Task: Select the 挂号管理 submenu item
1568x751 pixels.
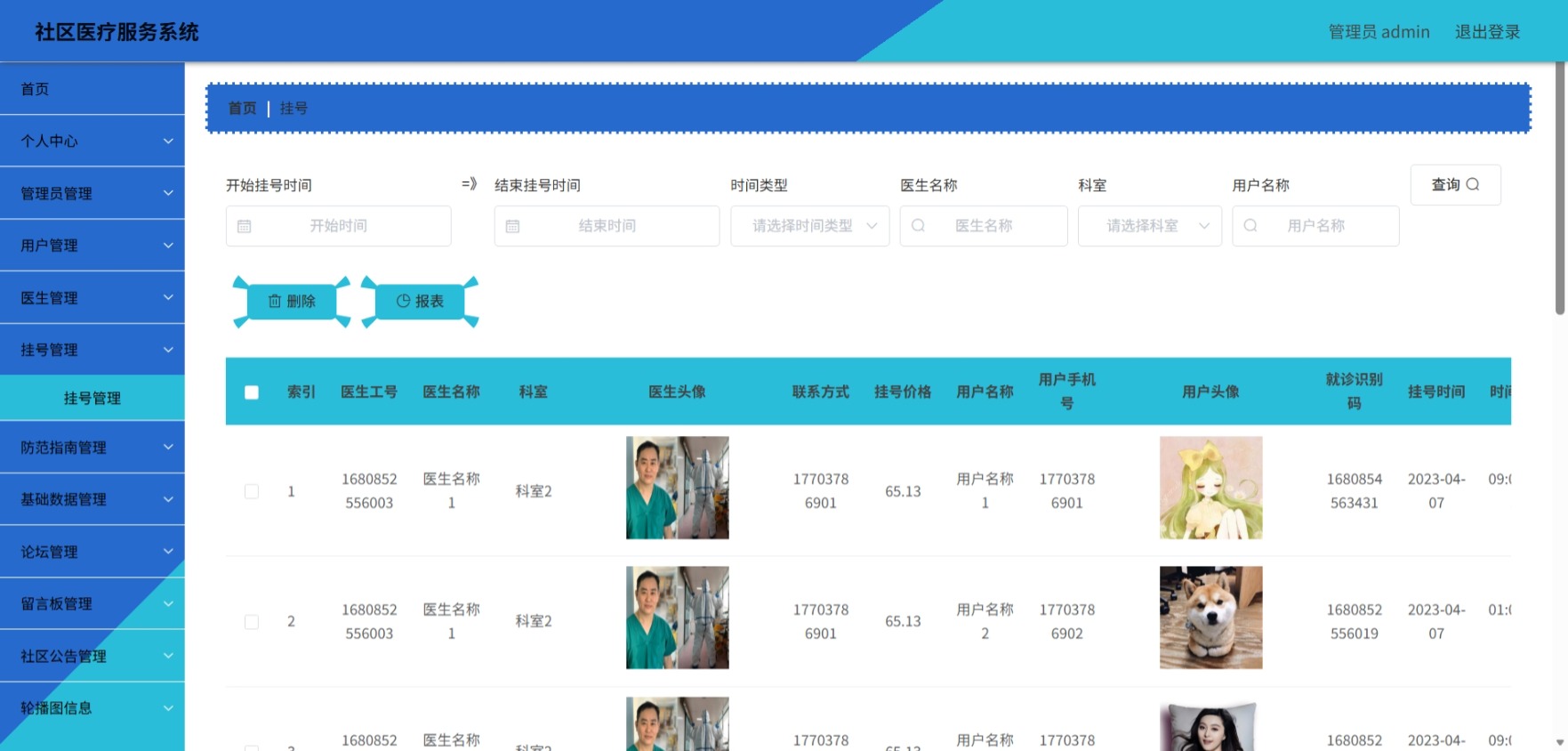Action: click(92, 398)
